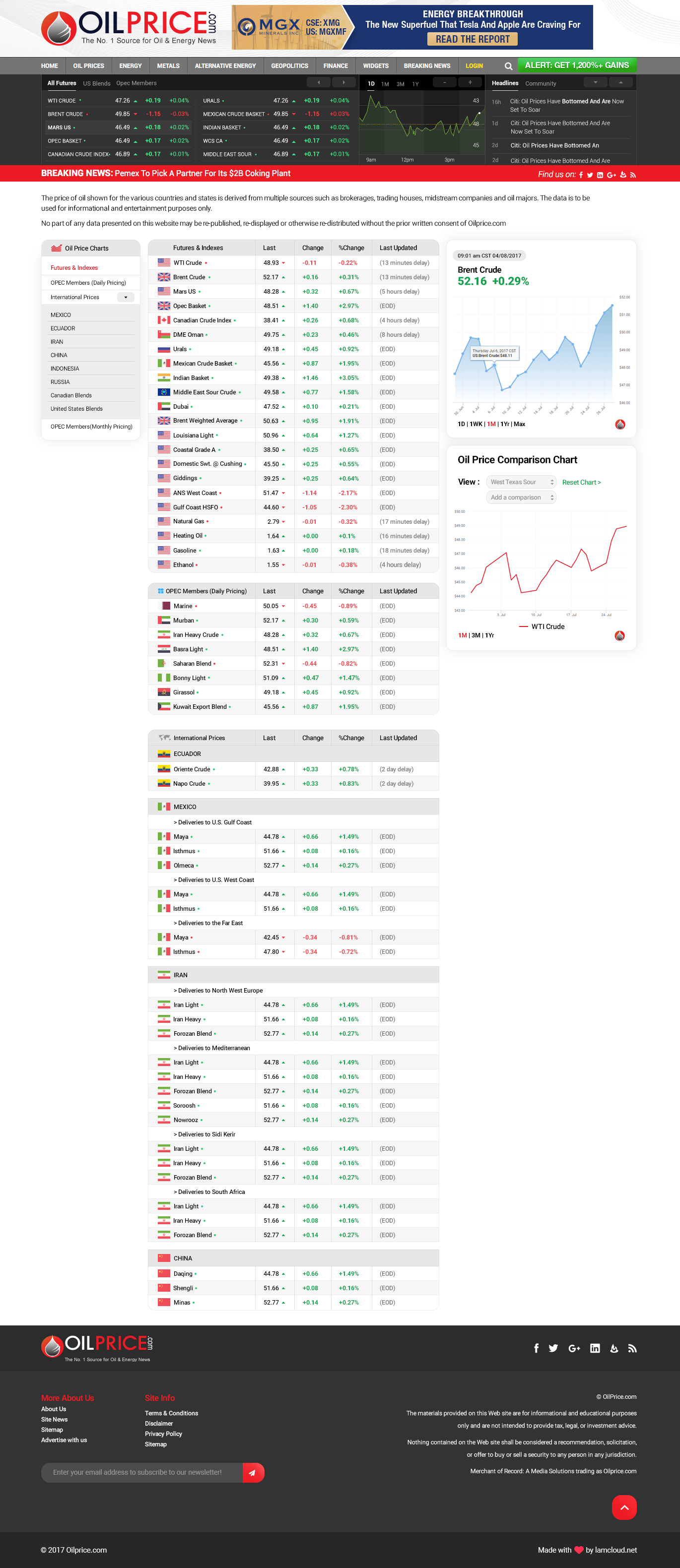Click the Reset Chart link
Screen dimensions: 680x1568
point(581,483)
